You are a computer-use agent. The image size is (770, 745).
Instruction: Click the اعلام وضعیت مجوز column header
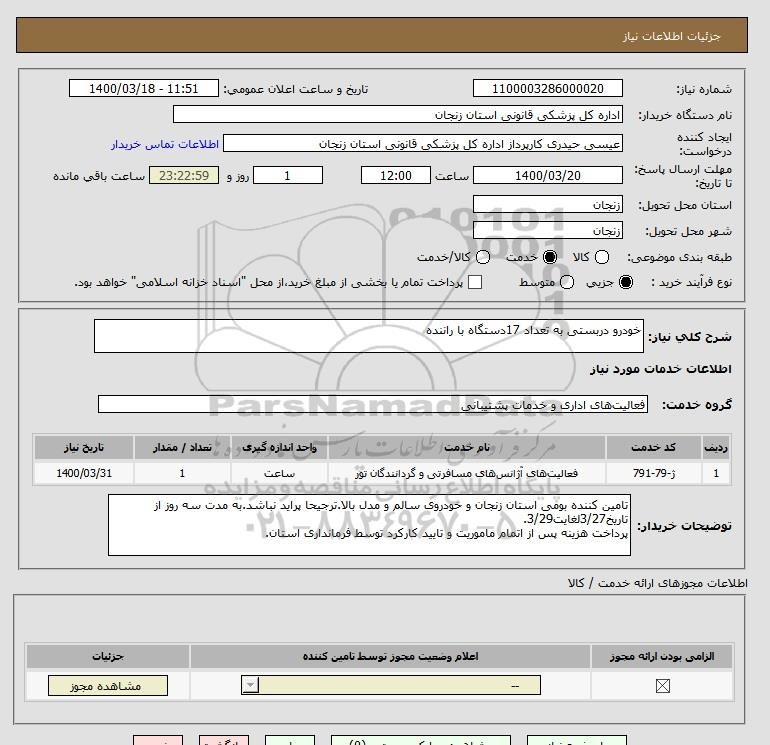pos(390,656)
